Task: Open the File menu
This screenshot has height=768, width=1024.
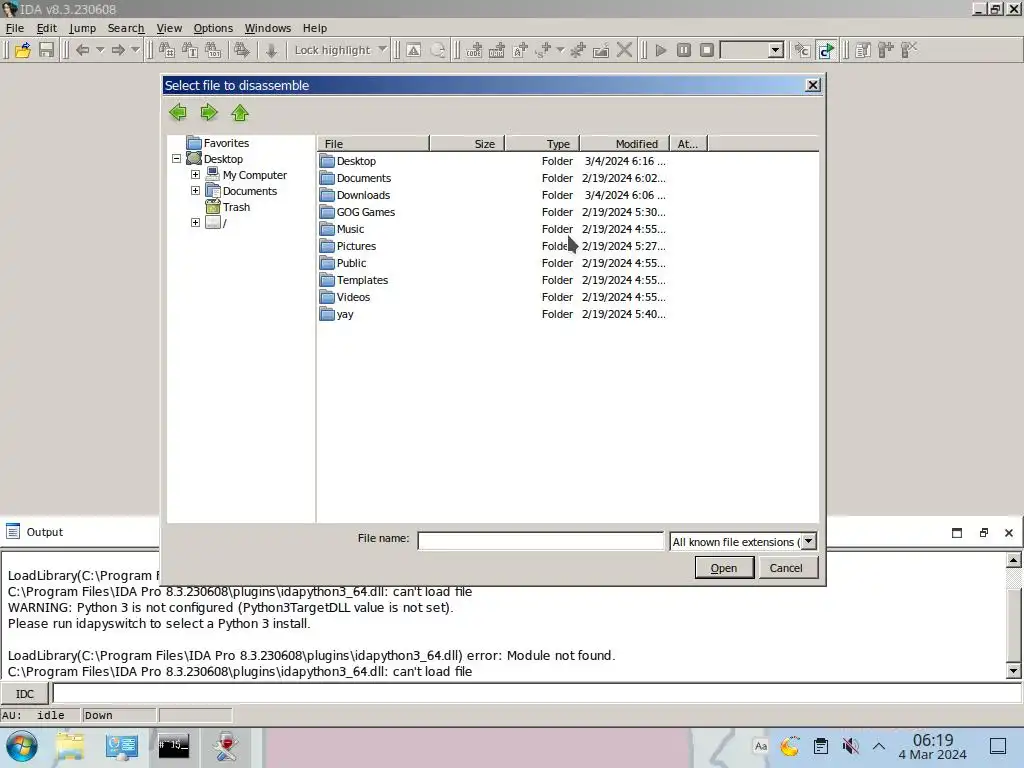Action: [14, 28]
